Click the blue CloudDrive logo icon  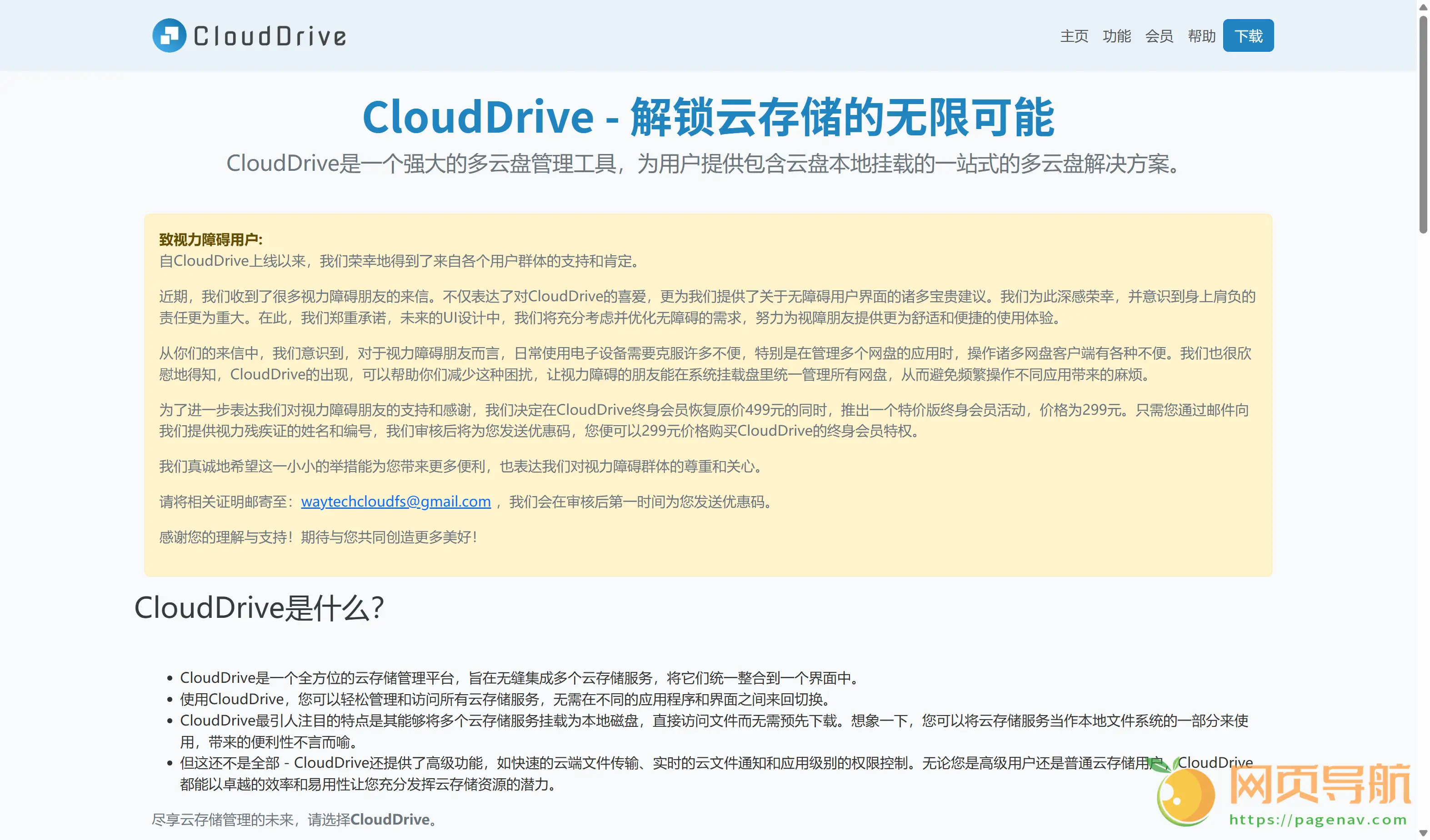(169, 36)
